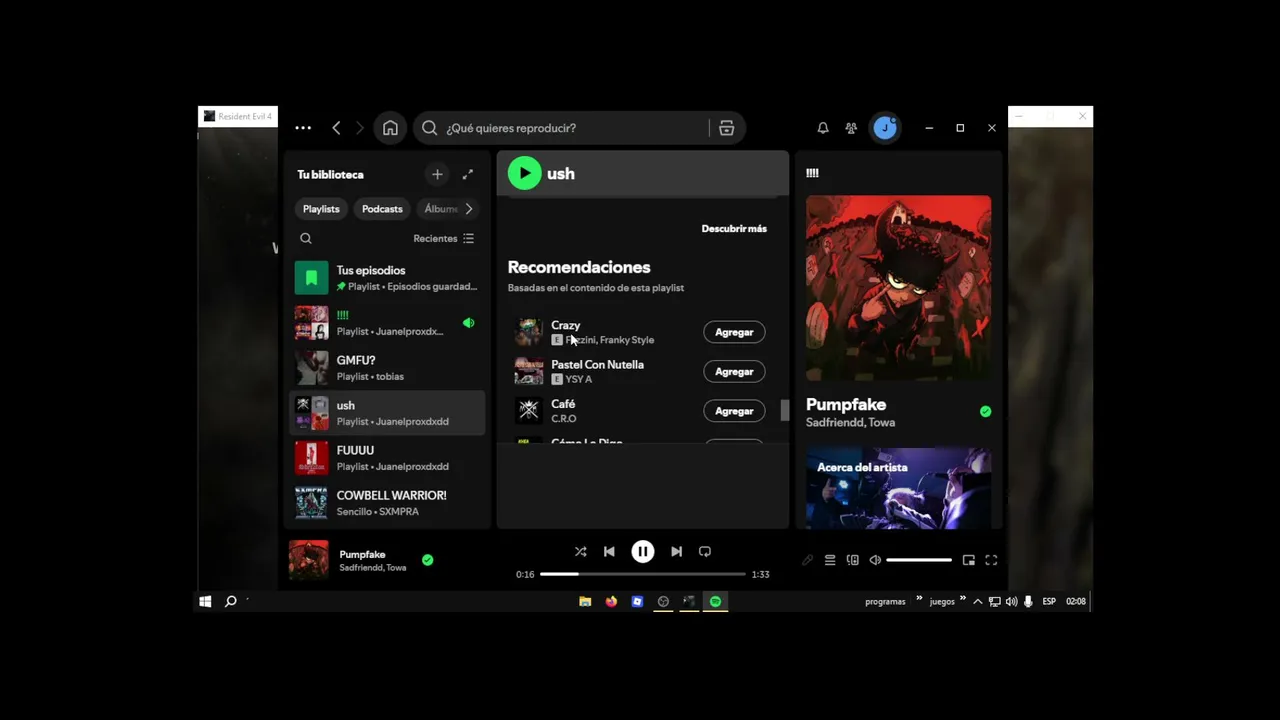
Task: Open the user profile avatar menu
Action: pyautogui.click(x=884, y=128)
